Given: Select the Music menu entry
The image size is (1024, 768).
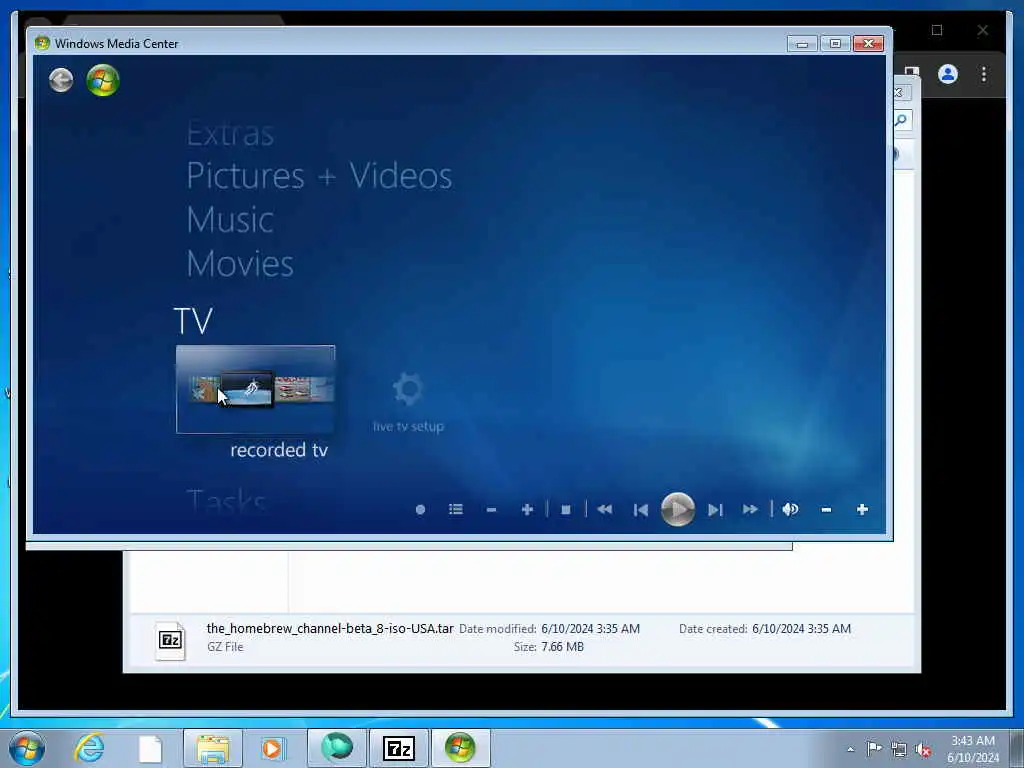Looking at the screenshot, I should tap(230, 219).
